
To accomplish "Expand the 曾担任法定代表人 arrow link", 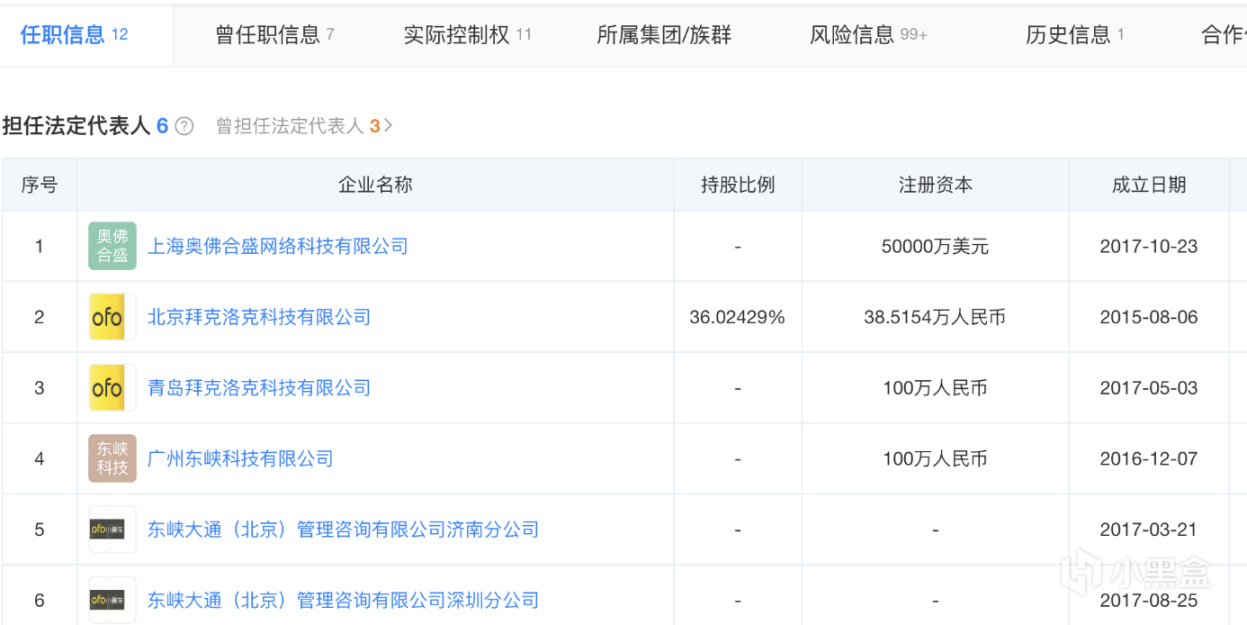I will click(388, 126).
